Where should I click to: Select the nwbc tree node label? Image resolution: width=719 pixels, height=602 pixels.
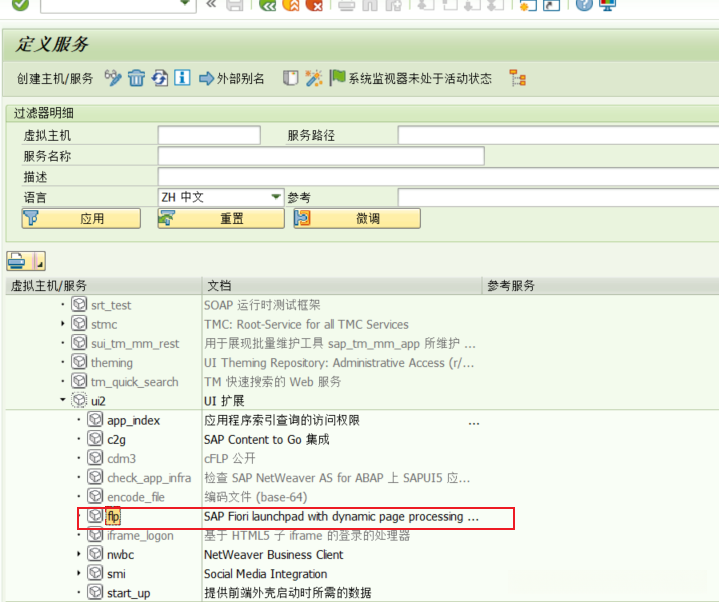point(121,555)
